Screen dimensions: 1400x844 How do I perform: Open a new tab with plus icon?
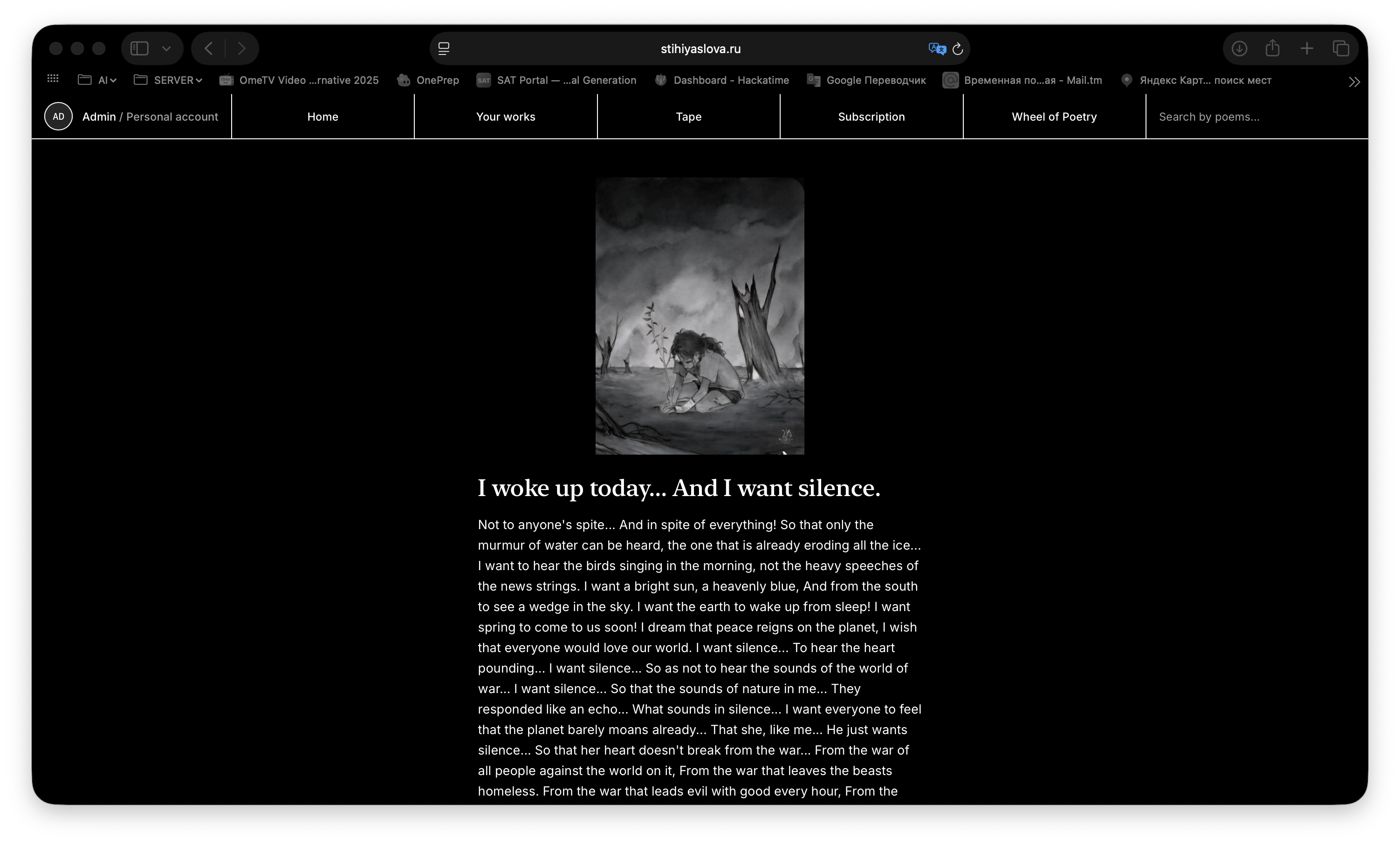coord(1307,49)
